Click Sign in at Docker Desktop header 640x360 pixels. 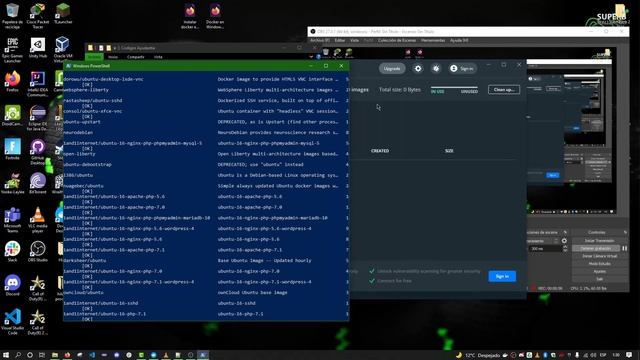(462, 69)
